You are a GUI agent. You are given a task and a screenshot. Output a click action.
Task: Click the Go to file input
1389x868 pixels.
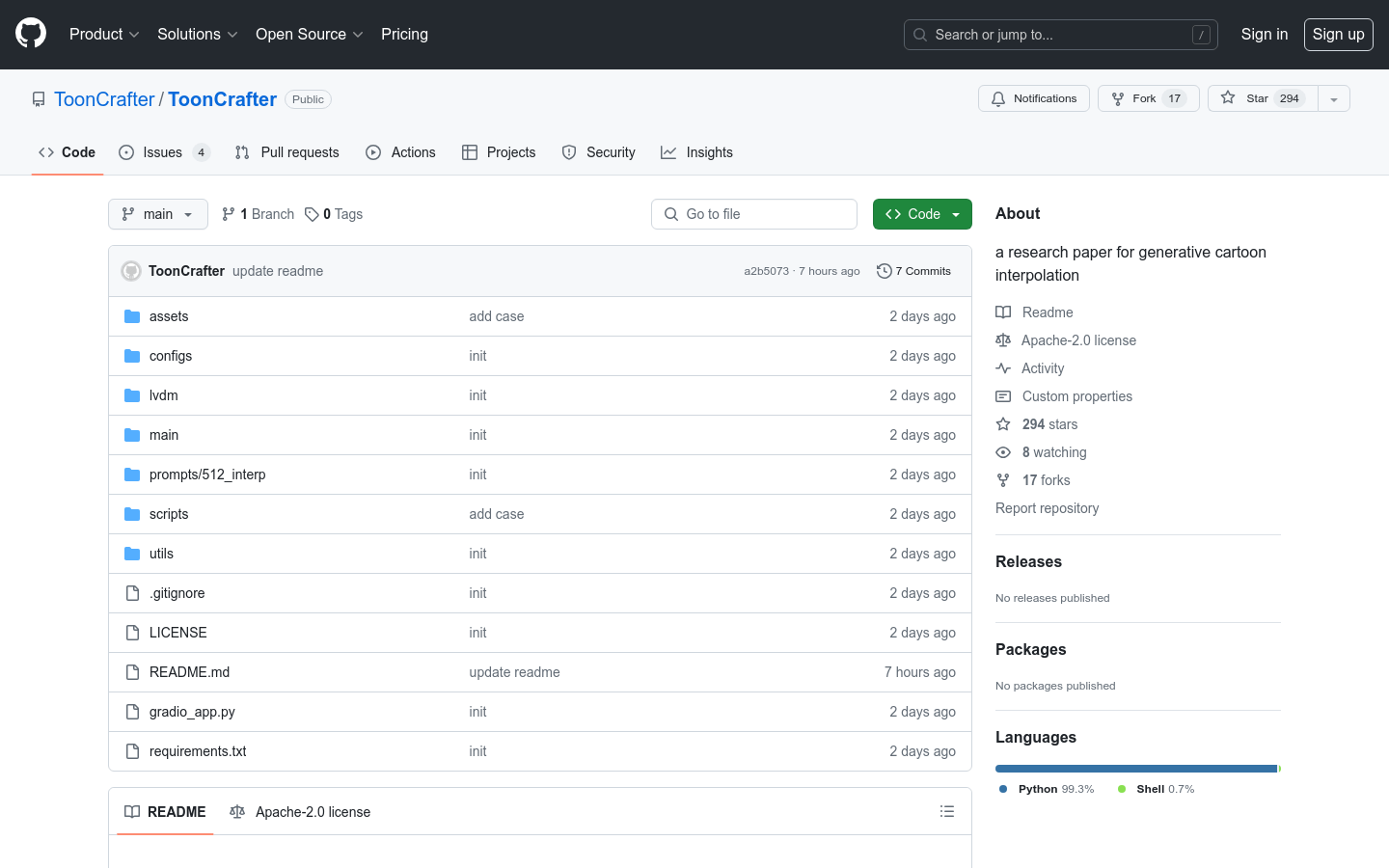point(754,214)
